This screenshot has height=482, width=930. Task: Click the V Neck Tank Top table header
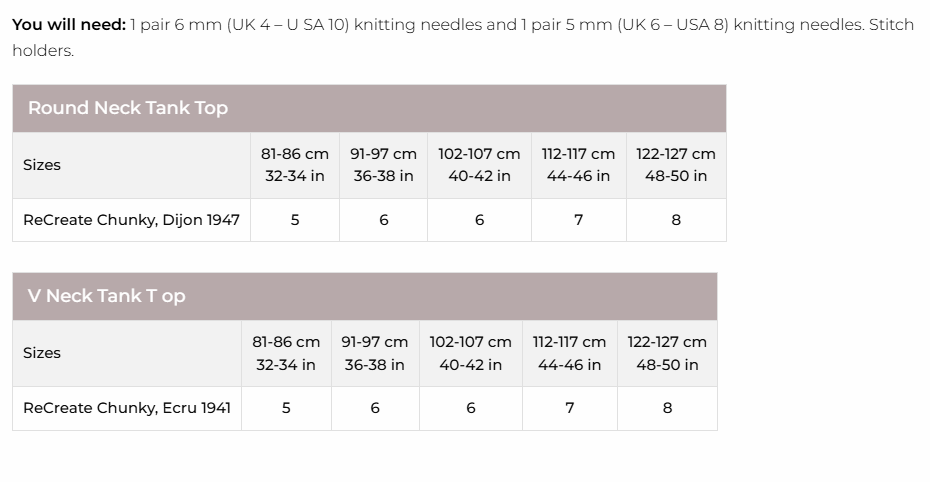106,296
